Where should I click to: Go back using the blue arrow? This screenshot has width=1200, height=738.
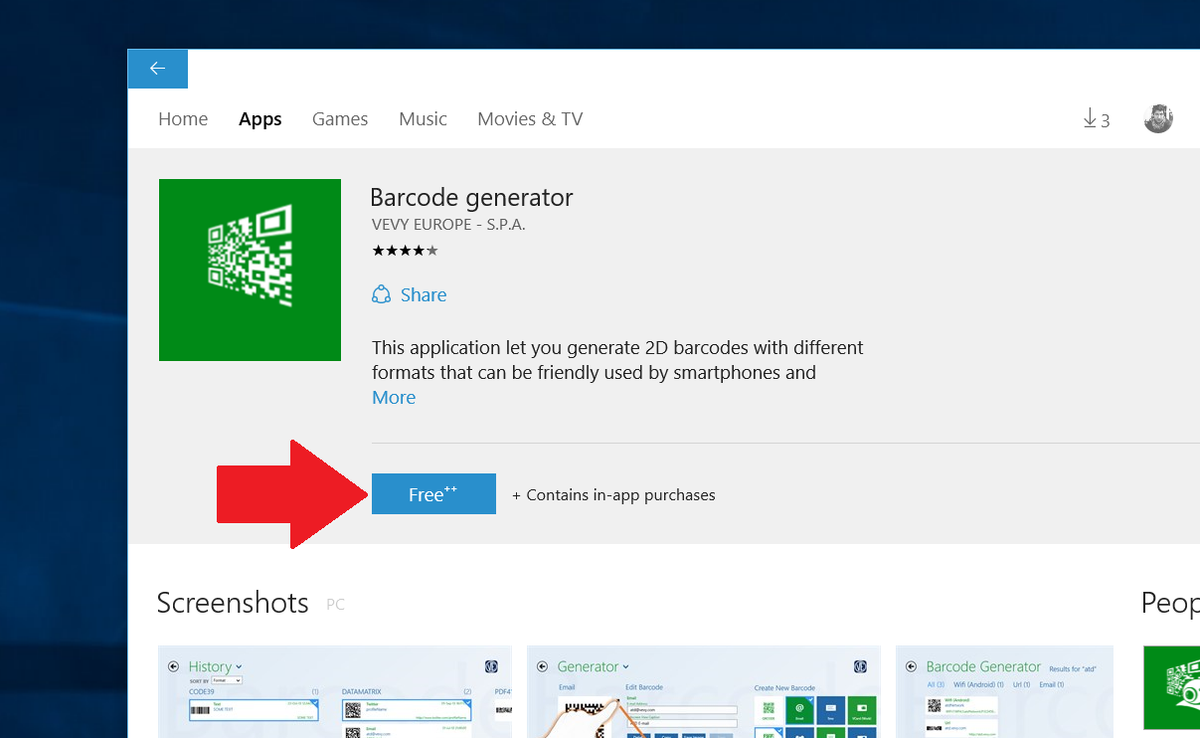[x=157, y=68]
